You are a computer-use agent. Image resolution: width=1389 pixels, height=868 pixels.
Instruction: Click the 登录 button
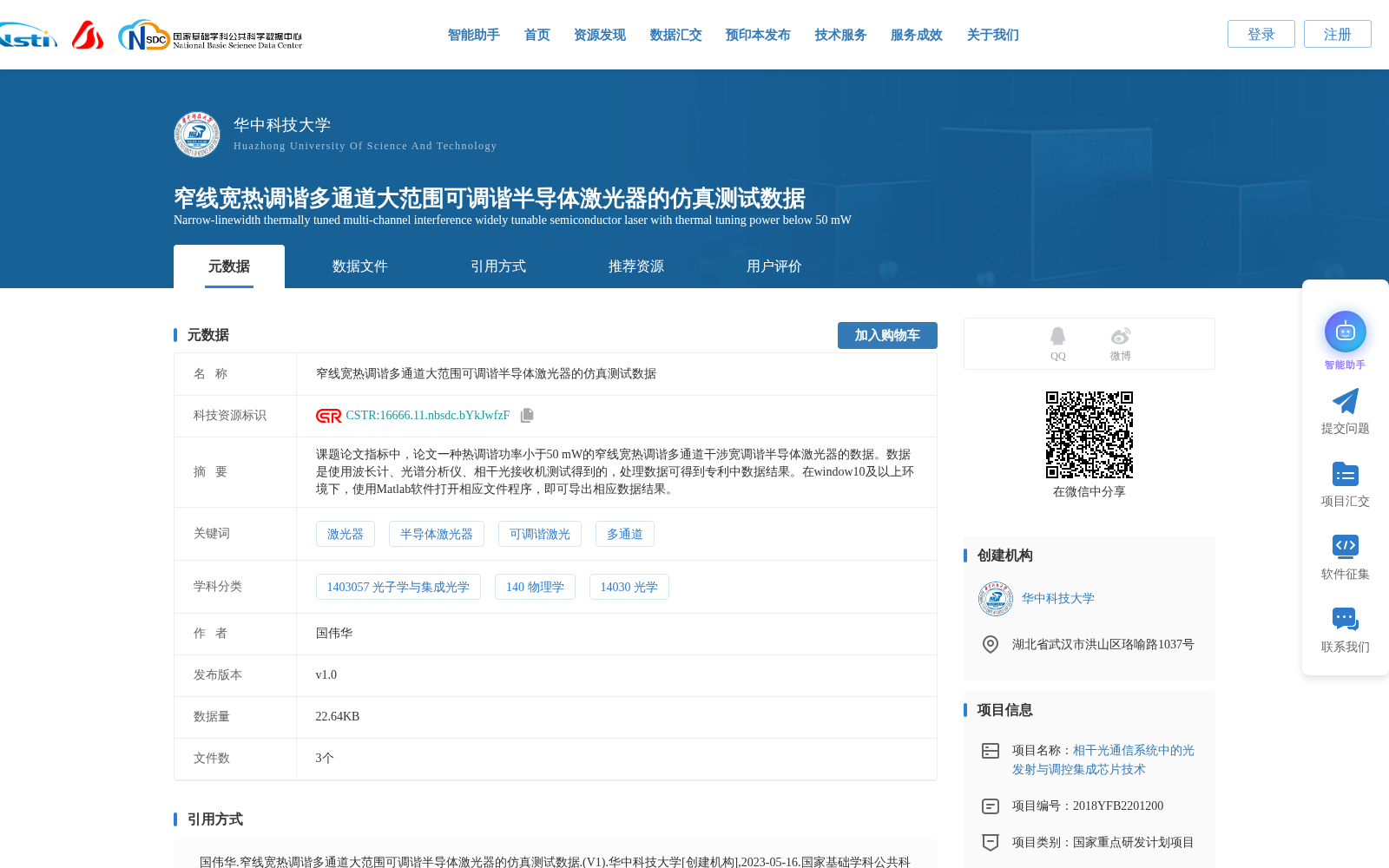point(1261,34)
